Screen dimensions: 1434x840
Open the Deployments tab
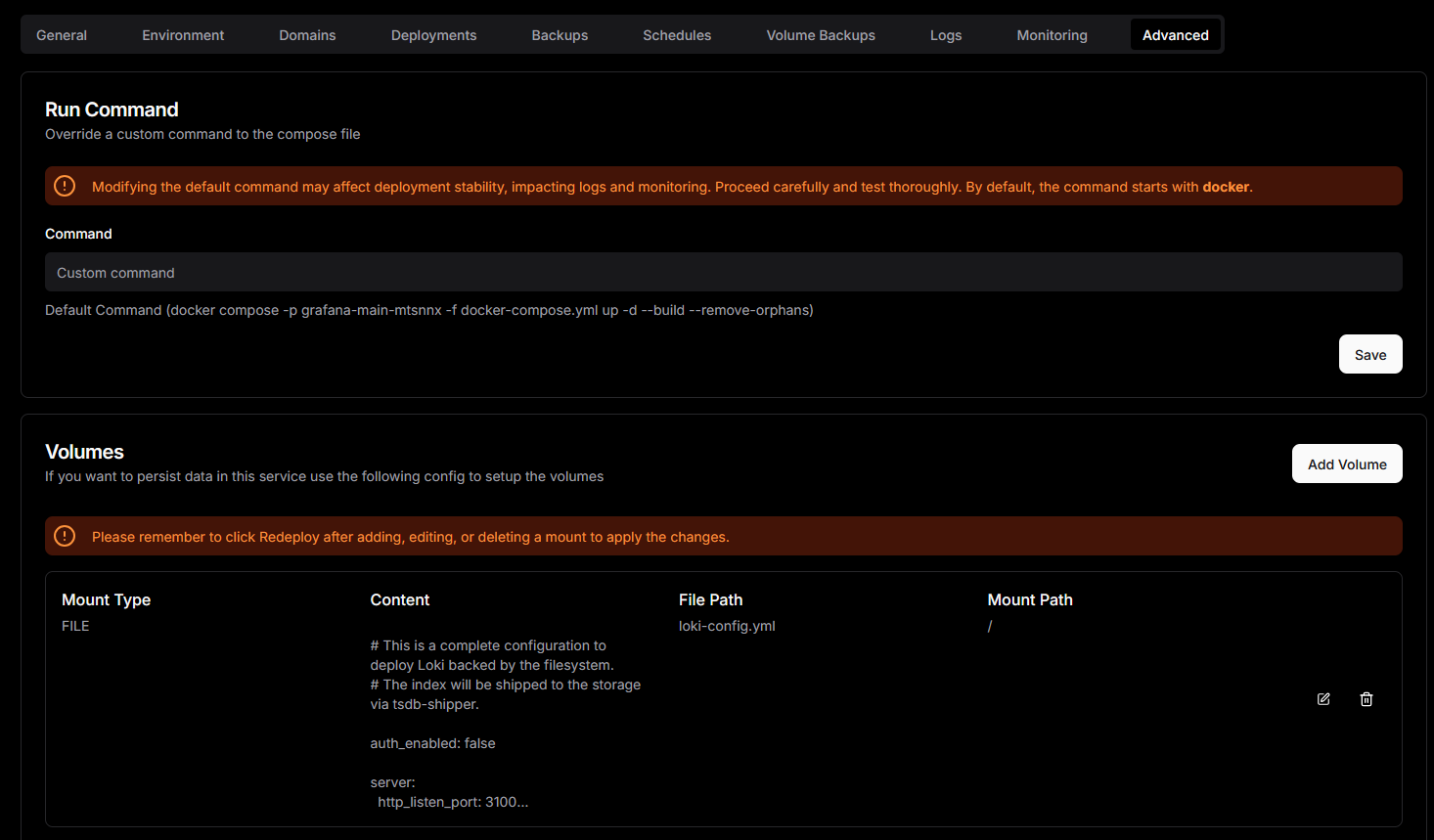click(x=433, y=35)
